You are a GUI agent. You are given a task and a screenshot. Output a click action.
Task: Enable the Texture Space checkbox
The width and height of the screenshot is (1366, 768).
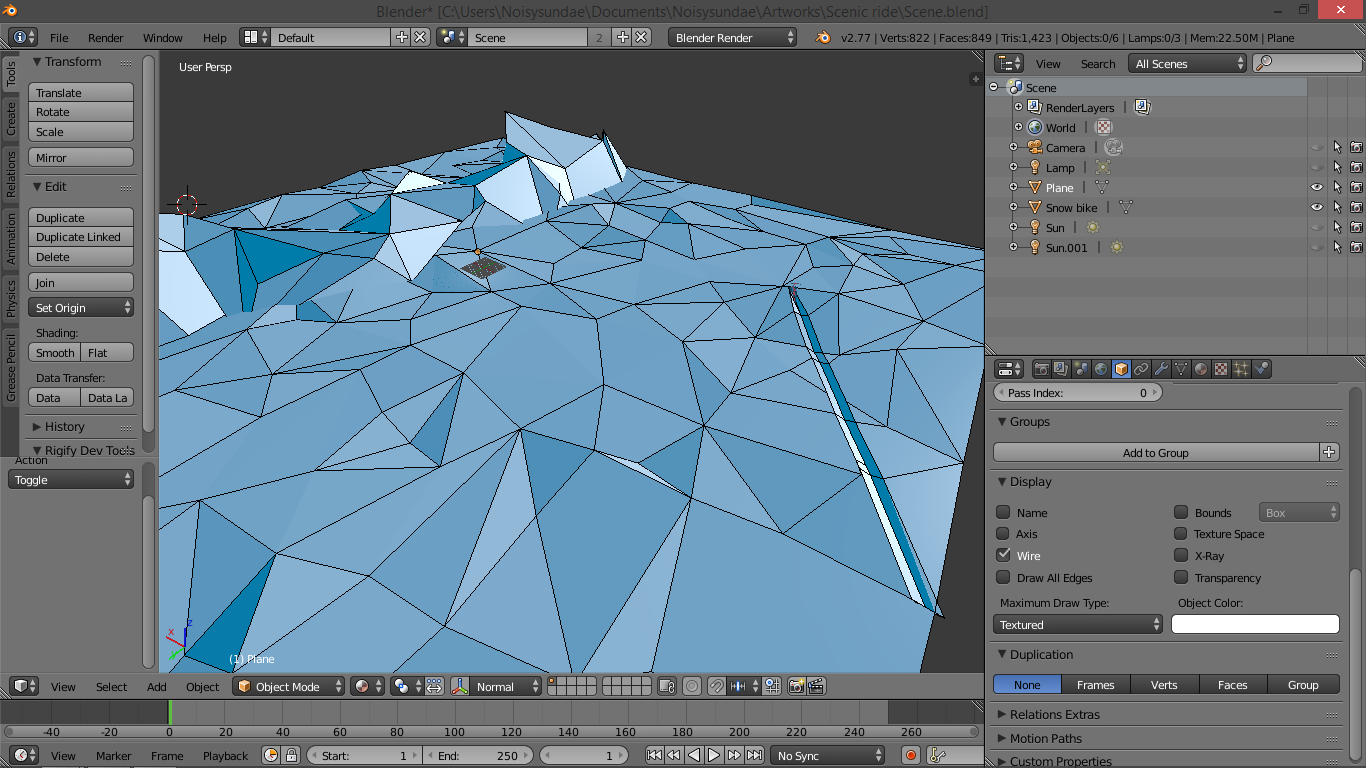coord(1181,534)
